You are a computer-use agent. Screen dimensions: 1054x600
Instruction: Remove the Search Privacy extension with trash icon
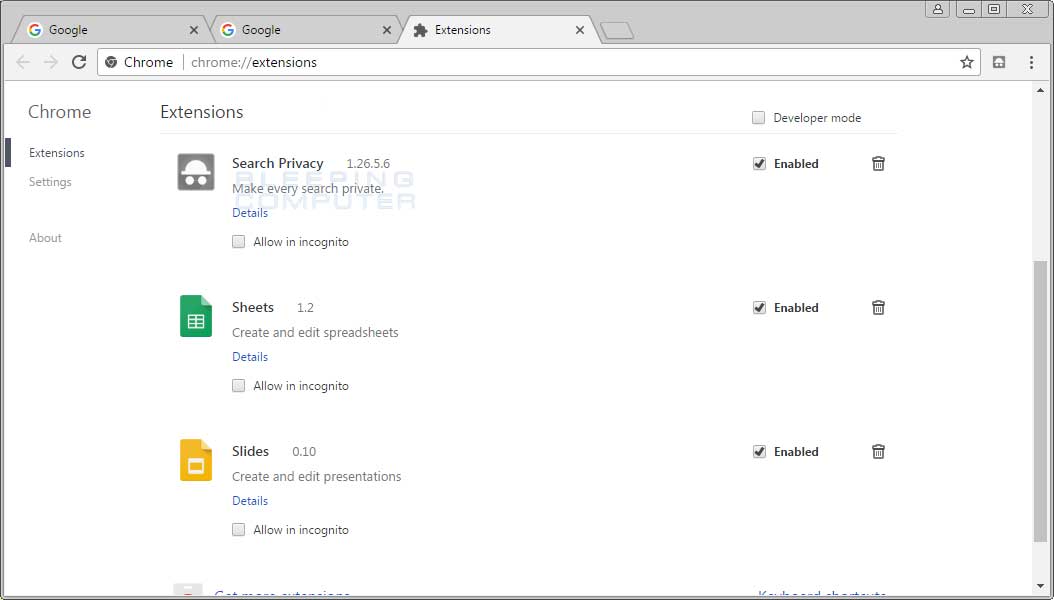pos(878,163)
